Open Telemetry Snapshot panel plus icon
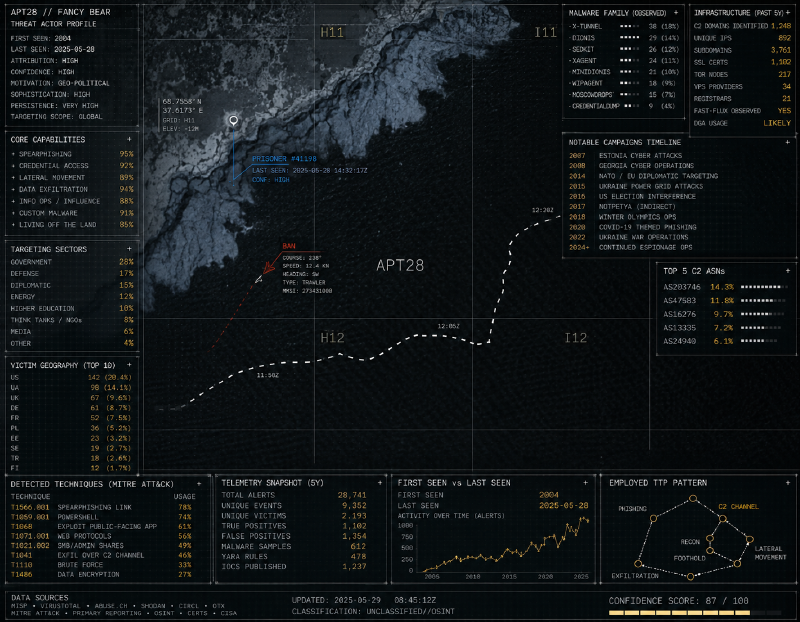 tap(380, 483)
